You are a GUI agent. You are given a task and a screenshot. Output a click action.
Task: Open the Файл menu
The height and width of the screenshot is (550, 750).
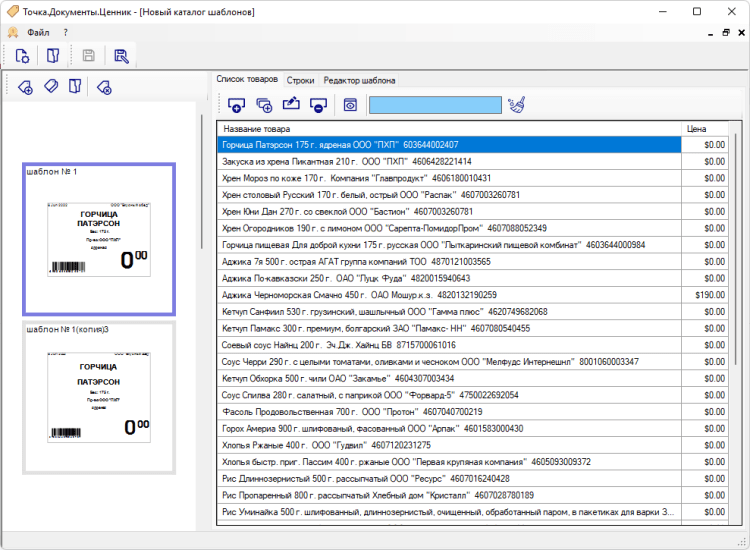click(38, 32)
